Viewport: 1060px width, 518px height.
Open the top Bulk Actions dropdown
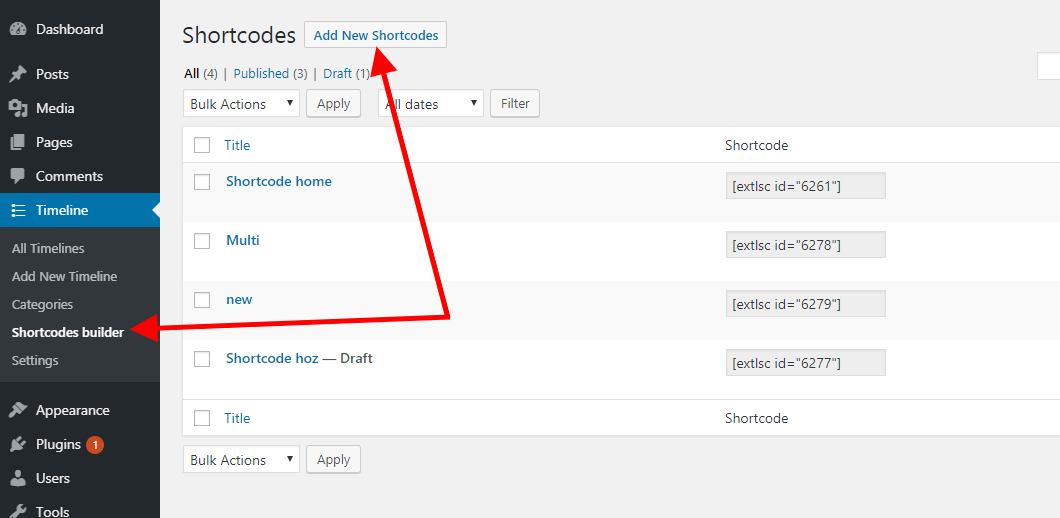pyautogui.click(x=241, y=104)
